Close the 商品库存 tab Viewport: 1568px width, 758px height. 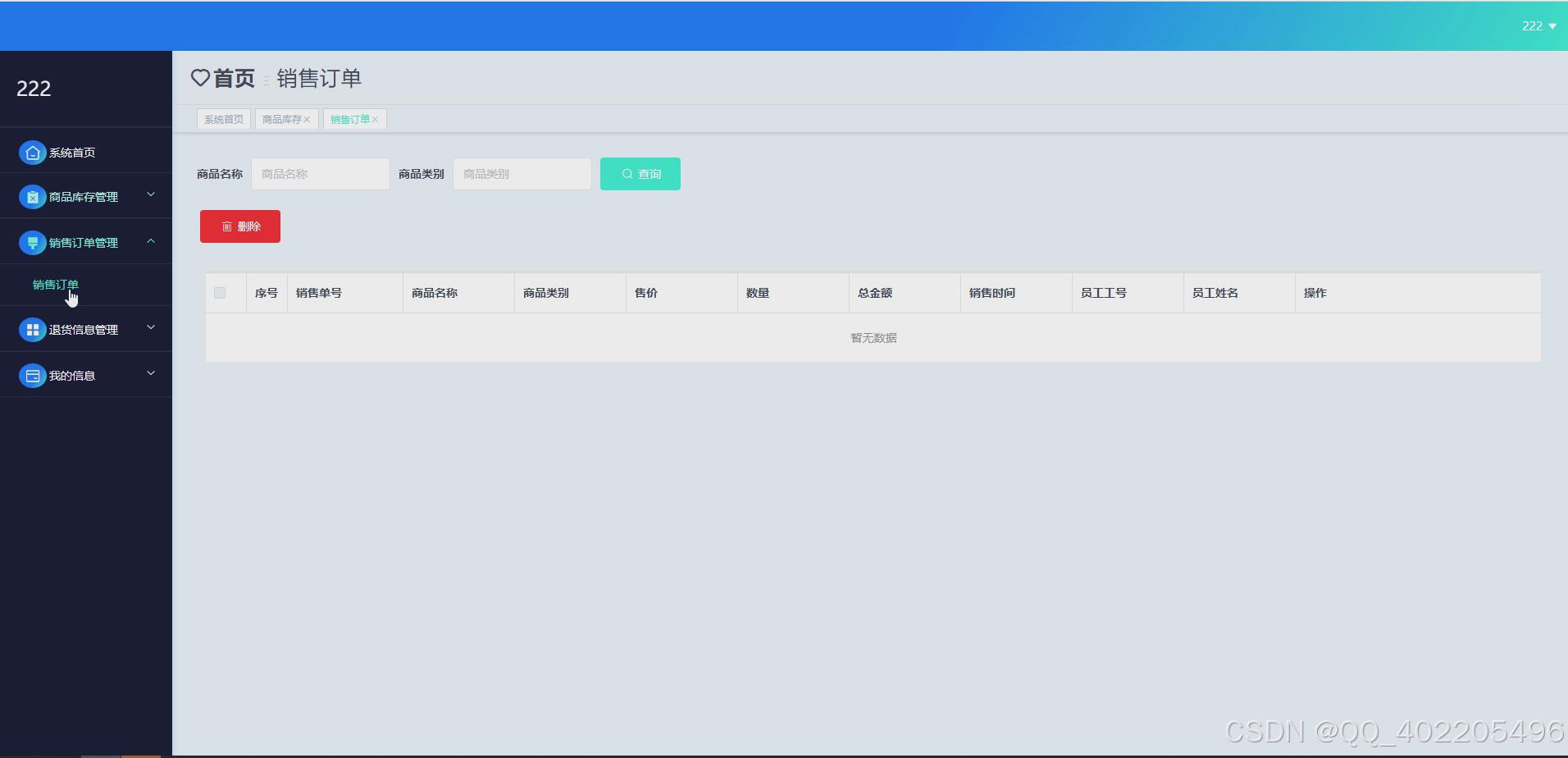(x=308, y=119)
